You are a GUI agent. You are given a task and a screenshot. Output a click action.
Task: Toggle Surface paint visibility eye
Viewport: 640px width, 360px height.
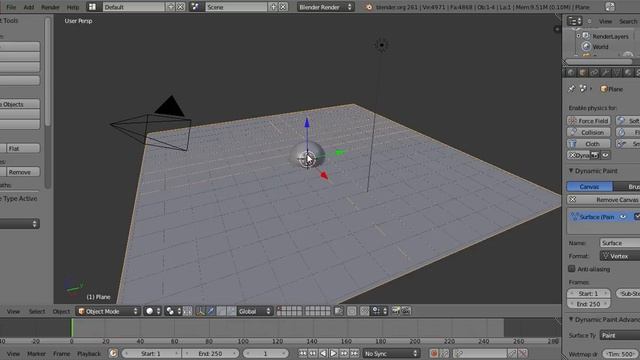click(x=623, y=217)
